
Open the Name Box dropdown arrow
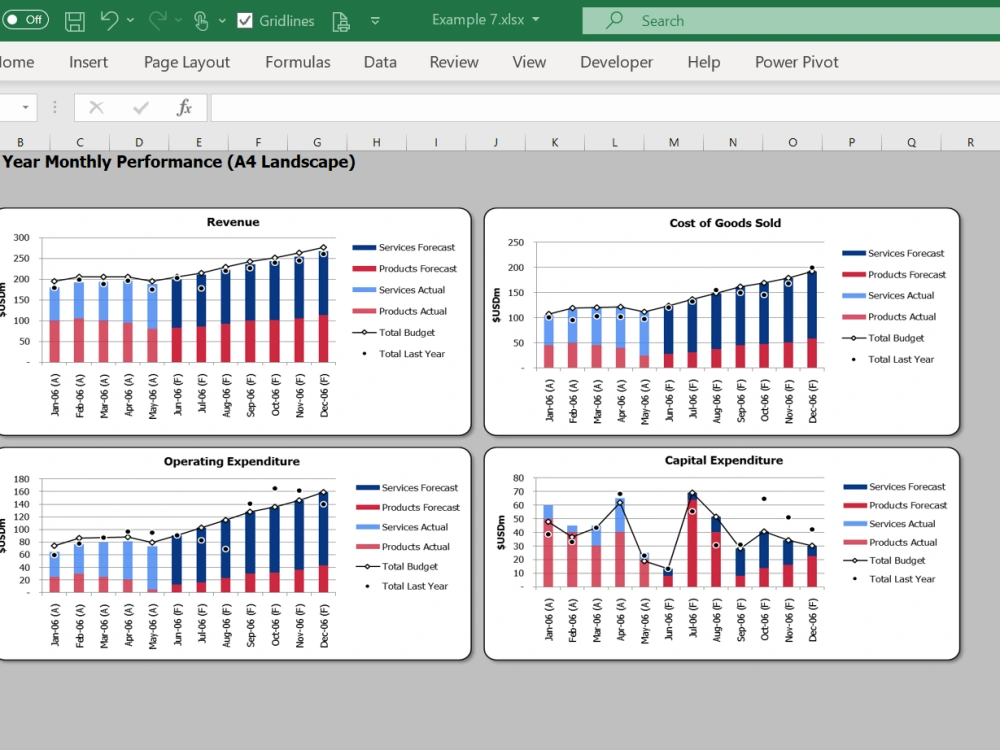pyautogui.click(x=26, y=107)
